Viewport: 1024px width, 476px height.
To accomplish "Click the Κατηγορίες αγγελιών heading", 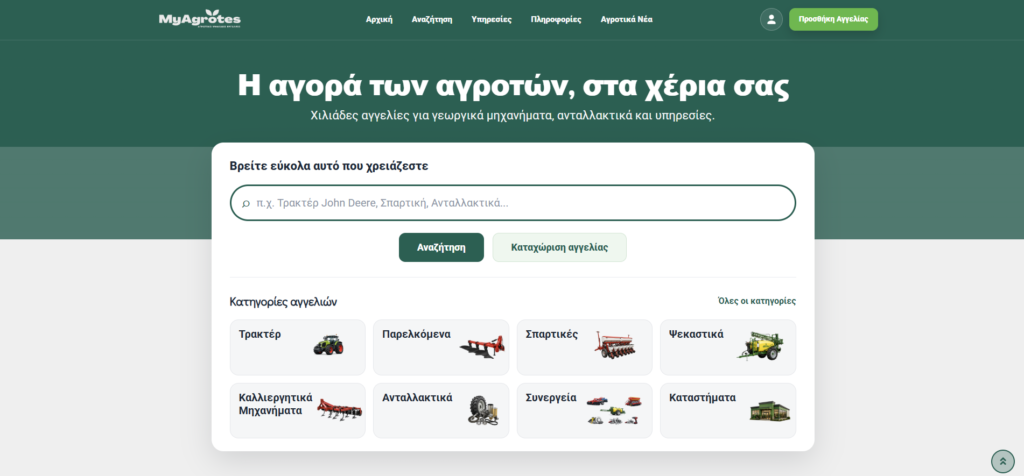I will (x=283, y=302).
